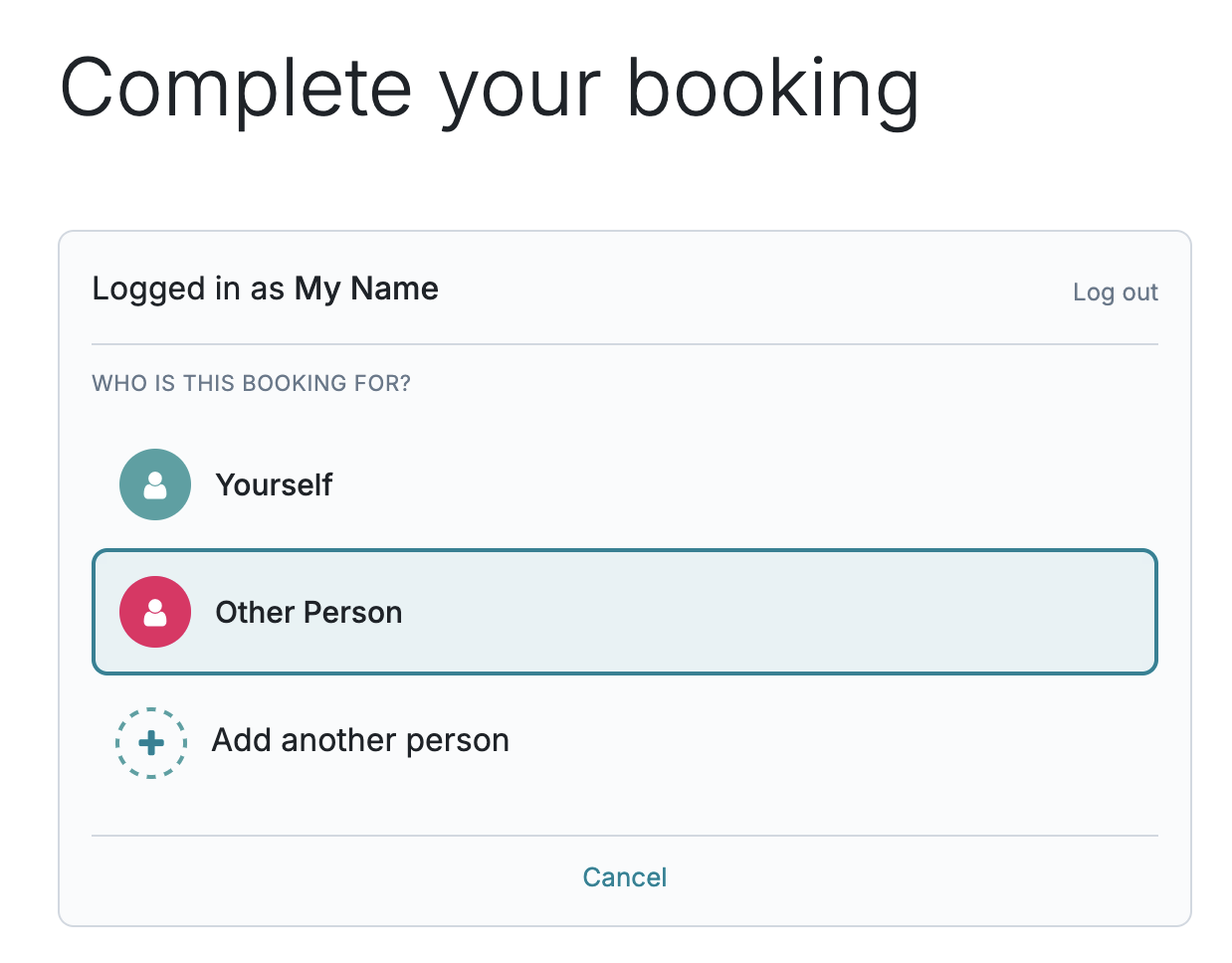Select the "Yourself" booking option label

click(x=274, y=484)
